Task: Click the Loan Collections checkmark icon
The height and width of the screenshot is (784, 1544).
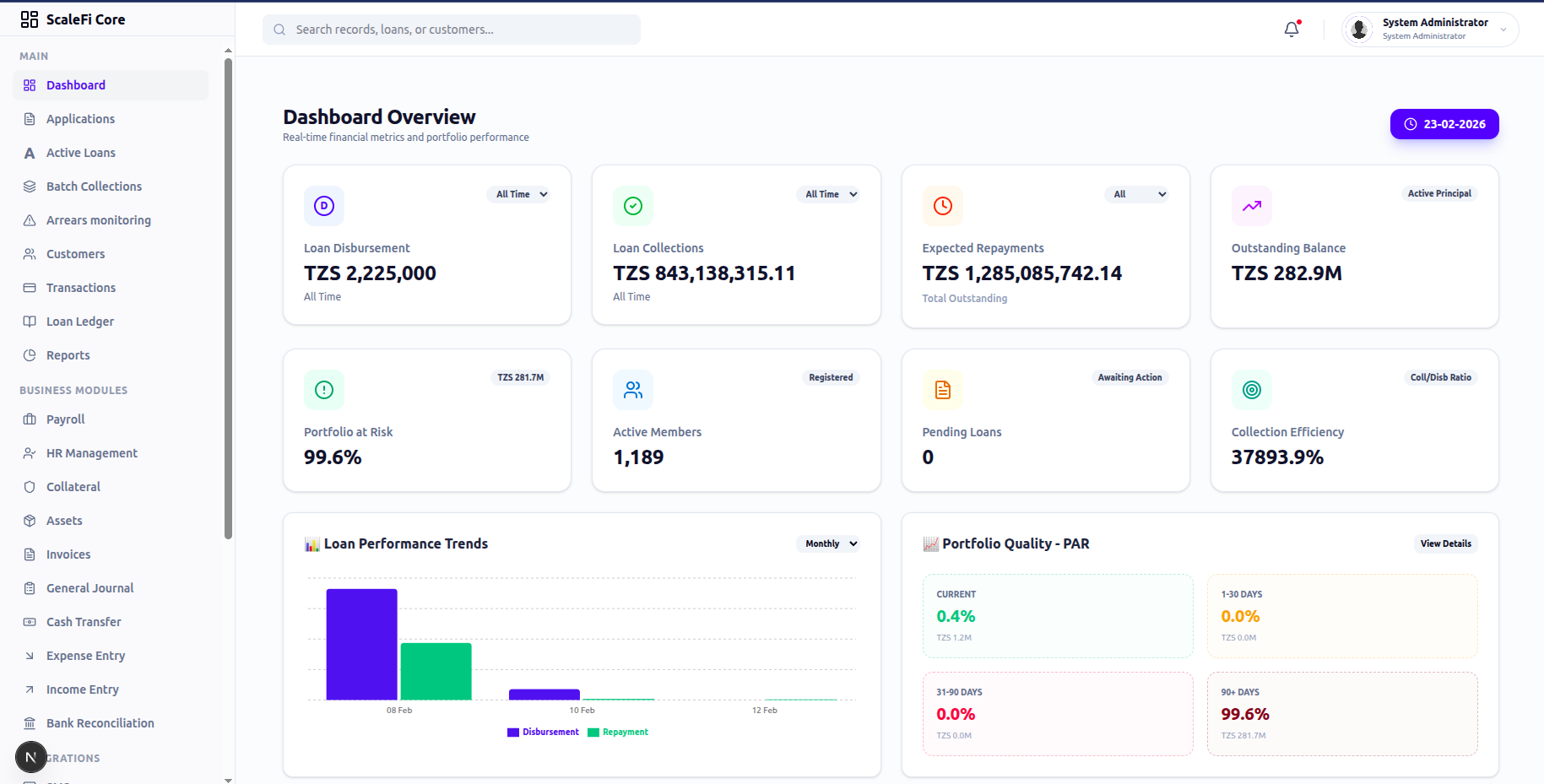Action: (633, 206)
